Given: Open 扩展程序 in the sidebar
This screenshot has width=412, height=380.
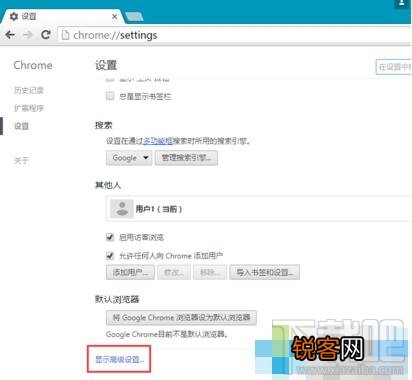Looking at the screenshot, I should [x=29, y=108].
